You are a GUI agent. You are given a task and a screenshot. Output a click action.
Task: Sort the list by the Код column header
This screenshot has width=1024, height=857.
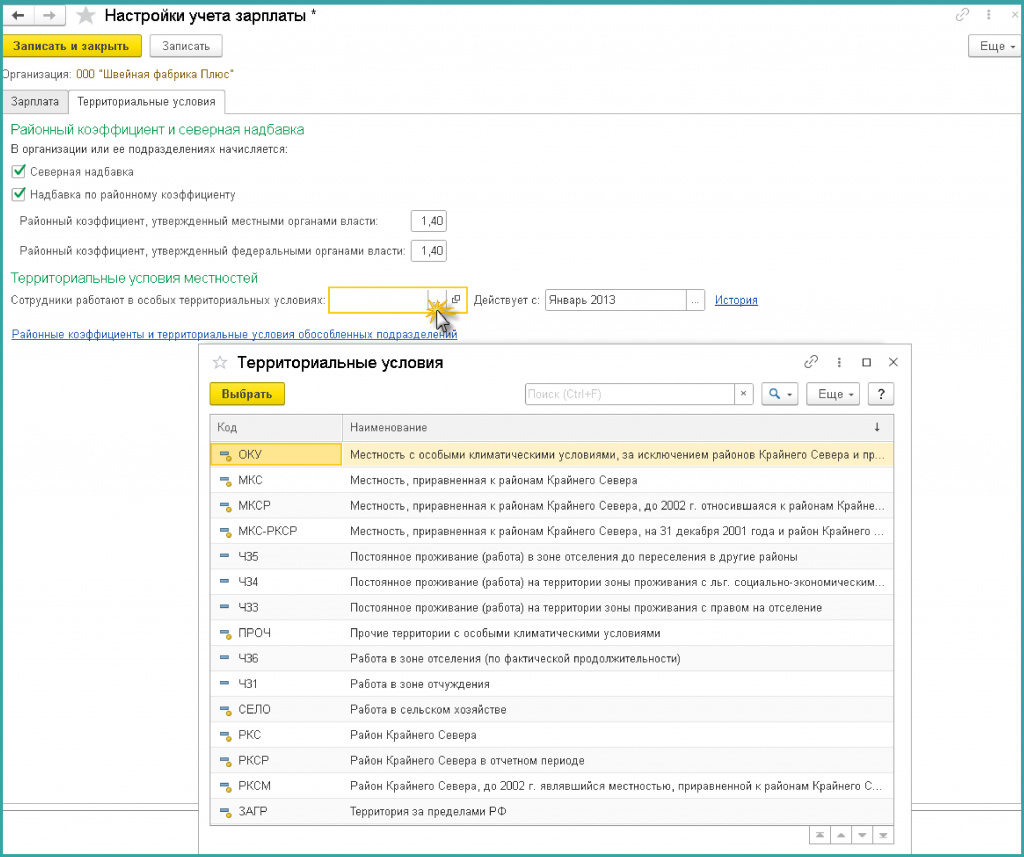(x=276, y=427)
